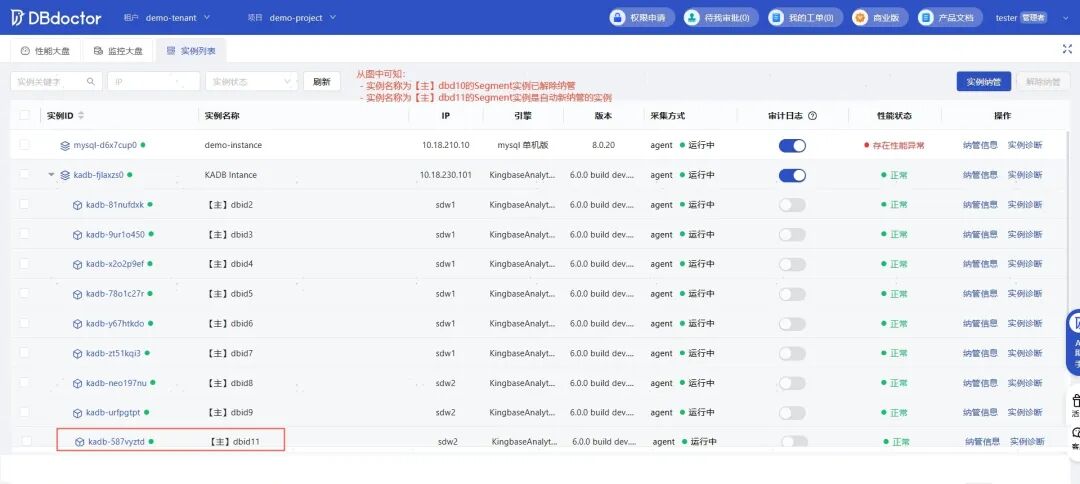This screenshot has height=484, width=1080.
Task: Click the cube icon of kadb-y67htkdo
Action: click(77, 324)
